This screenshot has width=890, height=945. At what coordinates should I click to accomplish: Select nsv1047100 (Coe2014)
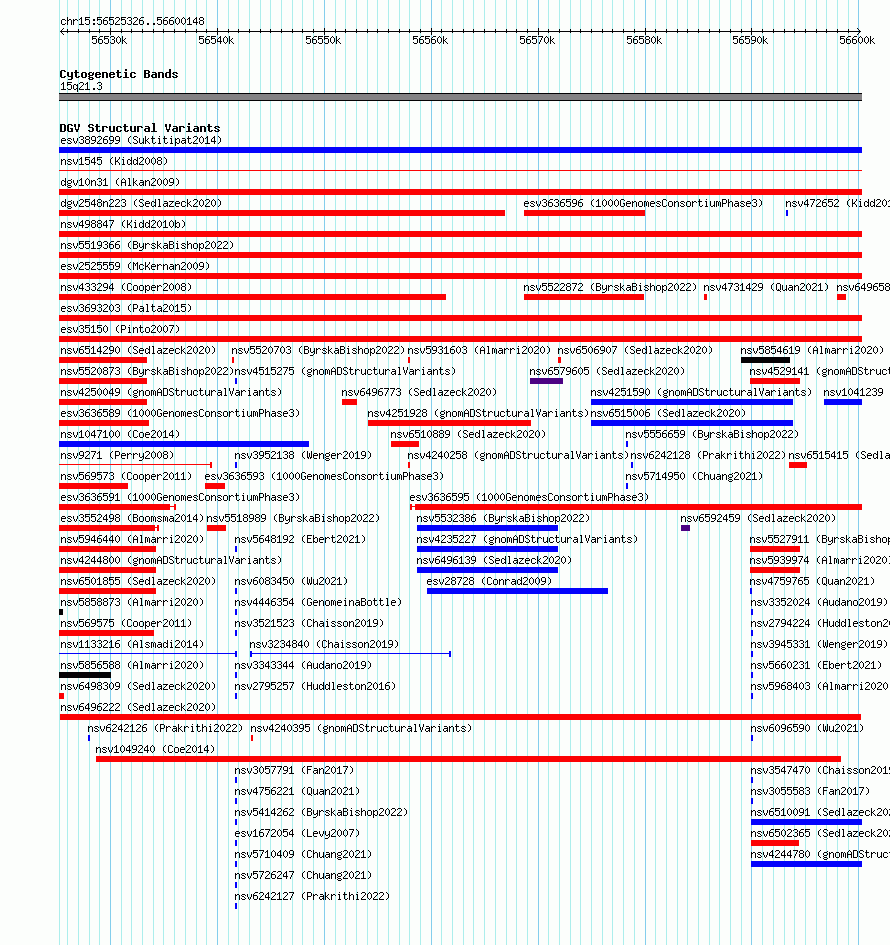120,435
